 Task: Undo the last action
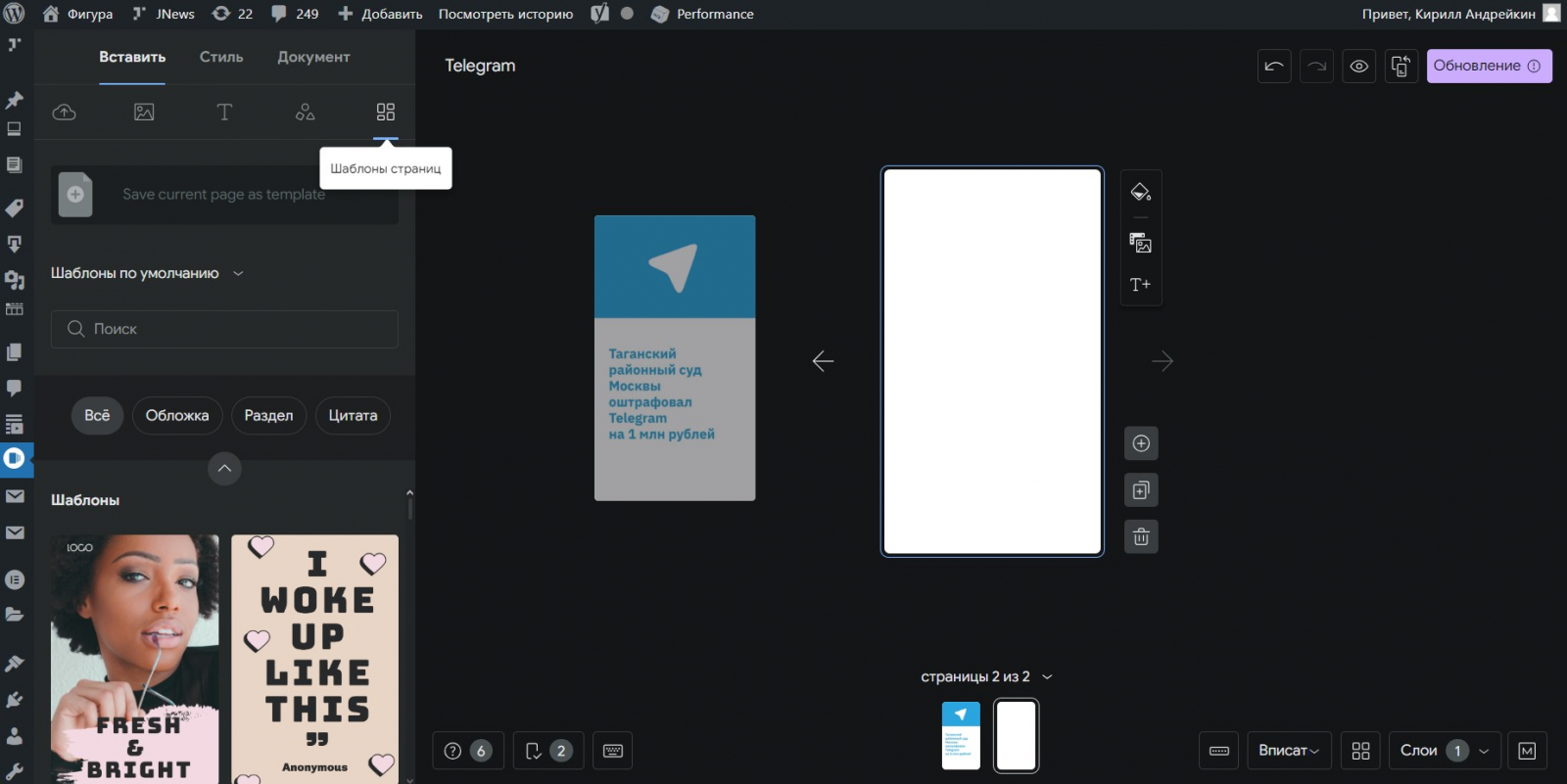(1274, 66)
